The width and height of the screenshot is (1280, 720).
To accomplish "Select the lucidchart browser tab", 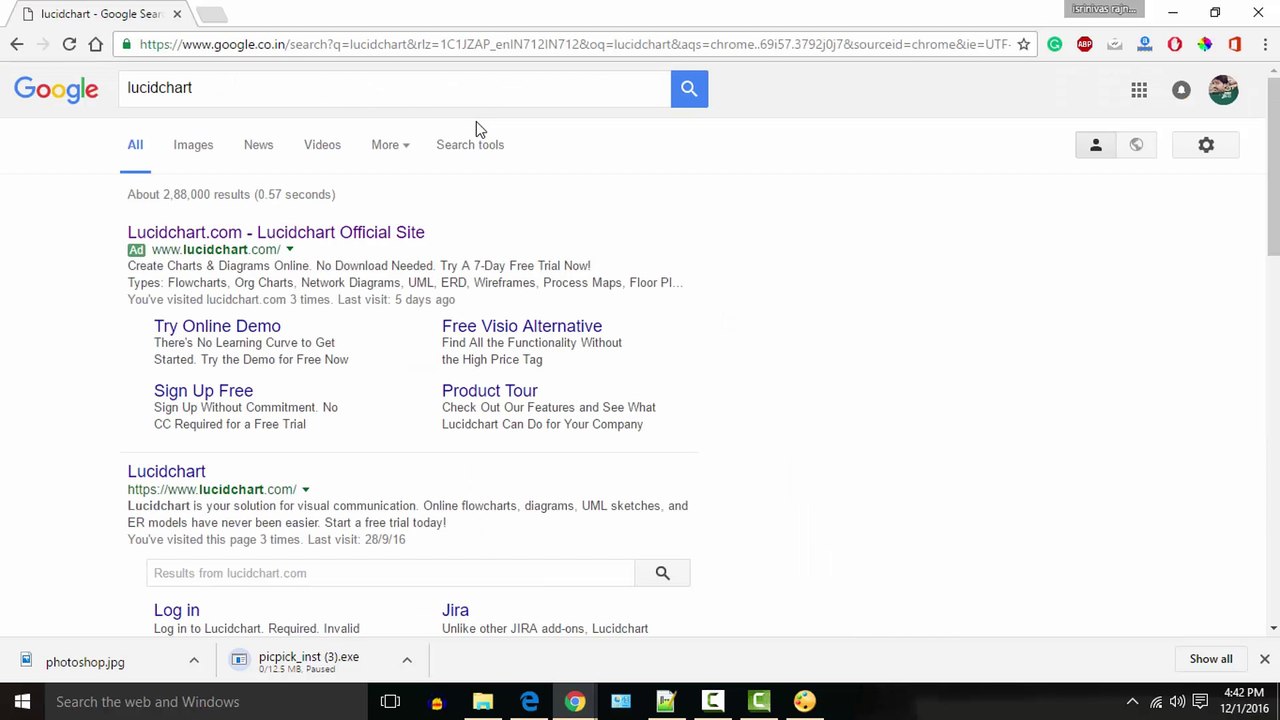I will pyautogui.click(x=100, y=14).
